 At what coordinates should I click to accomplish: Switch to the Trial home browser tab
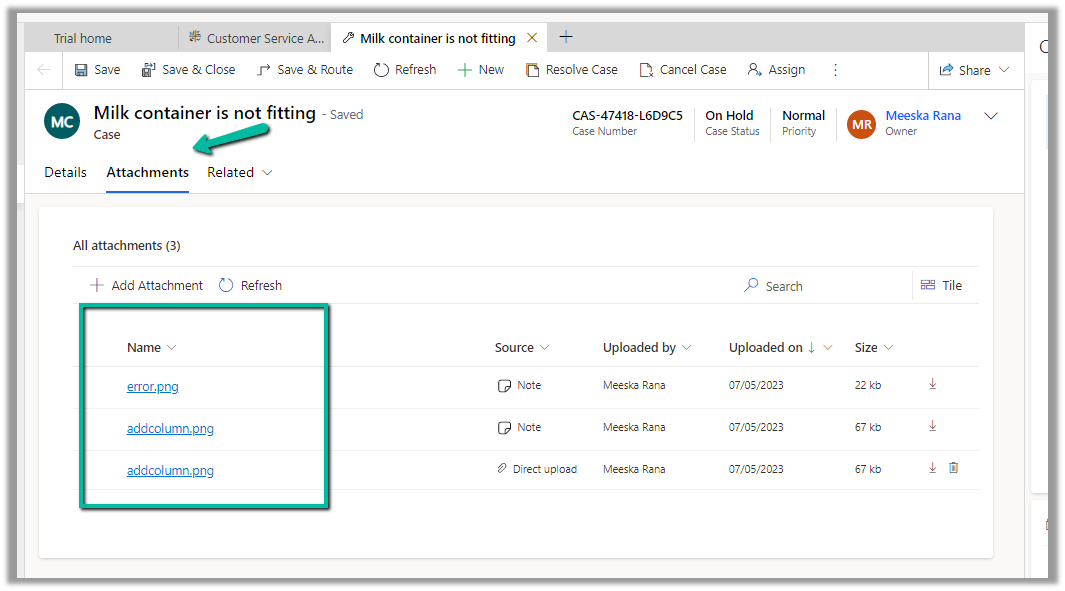83,39
